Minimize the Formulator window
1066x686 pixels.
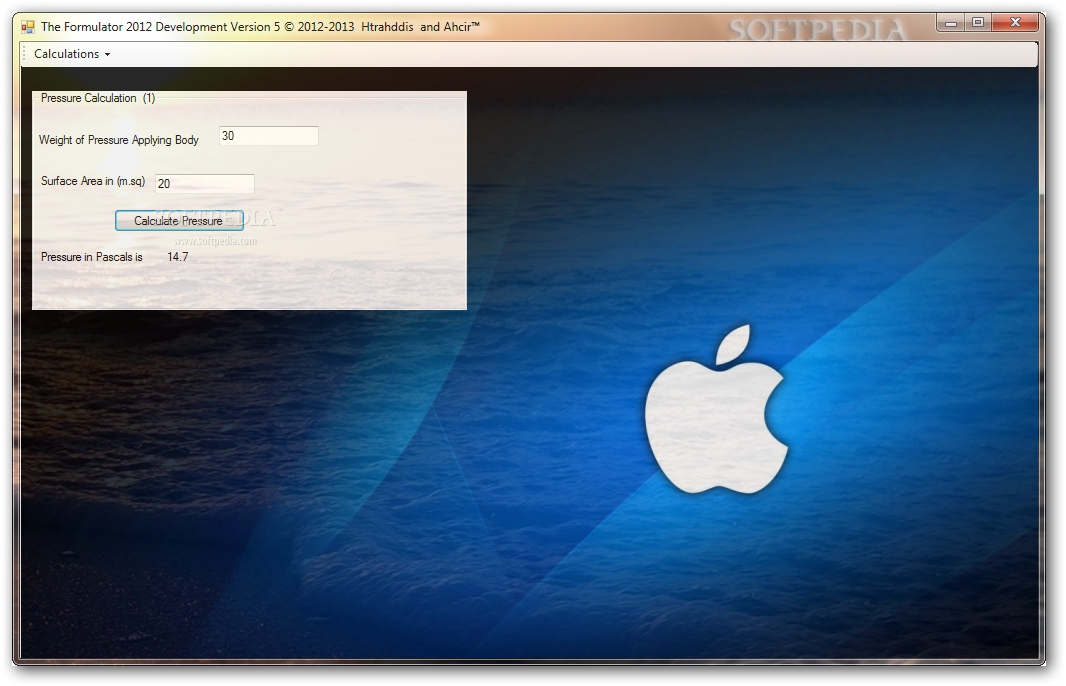(x=950, y=23)
